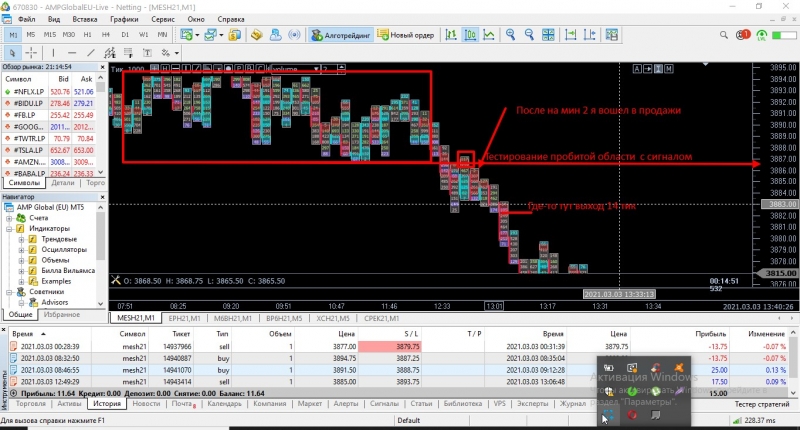Image resolution: width=800 pixels, height=430 pixels.
Task: Switch to the Новости tab
Action: pos(146,403)
